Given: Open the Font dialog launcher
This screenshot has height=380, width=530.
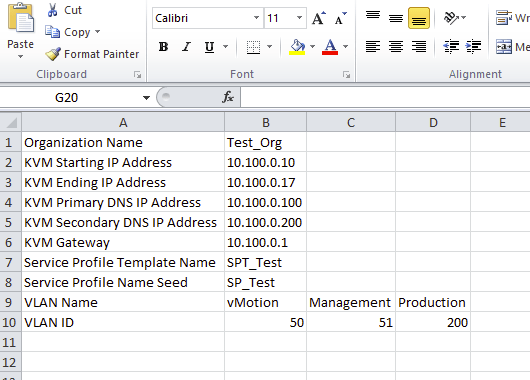Looking at the screenshot, I should point(346,74).
